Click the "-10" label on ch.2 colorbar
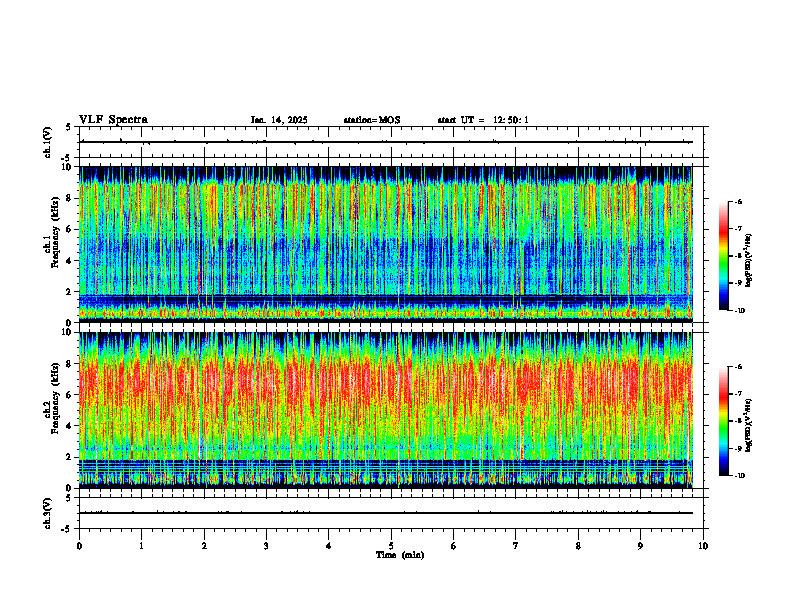The image size is (792, 612). (739, 476)
